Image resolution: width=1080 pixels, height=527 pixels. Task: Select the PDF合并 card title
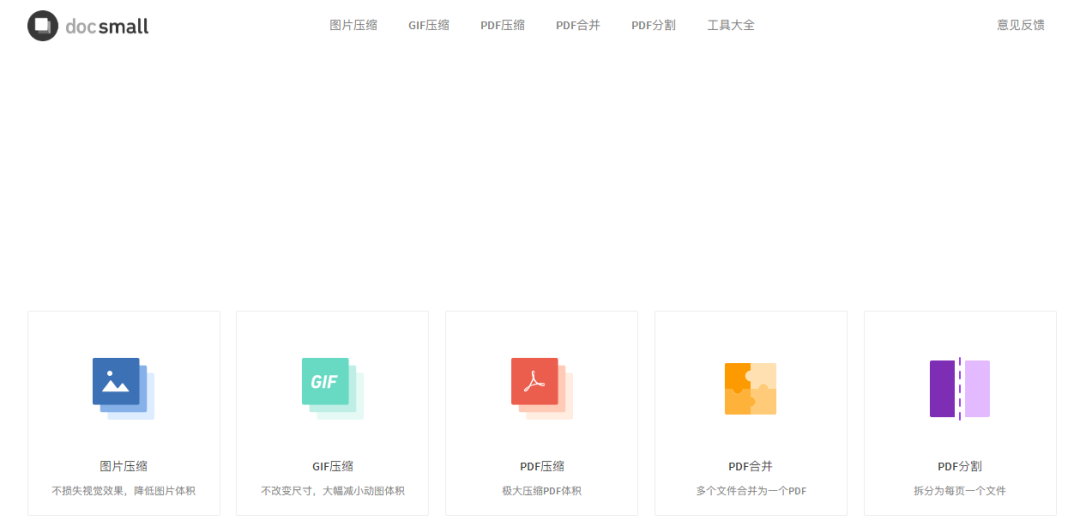(x=751, y=466)
